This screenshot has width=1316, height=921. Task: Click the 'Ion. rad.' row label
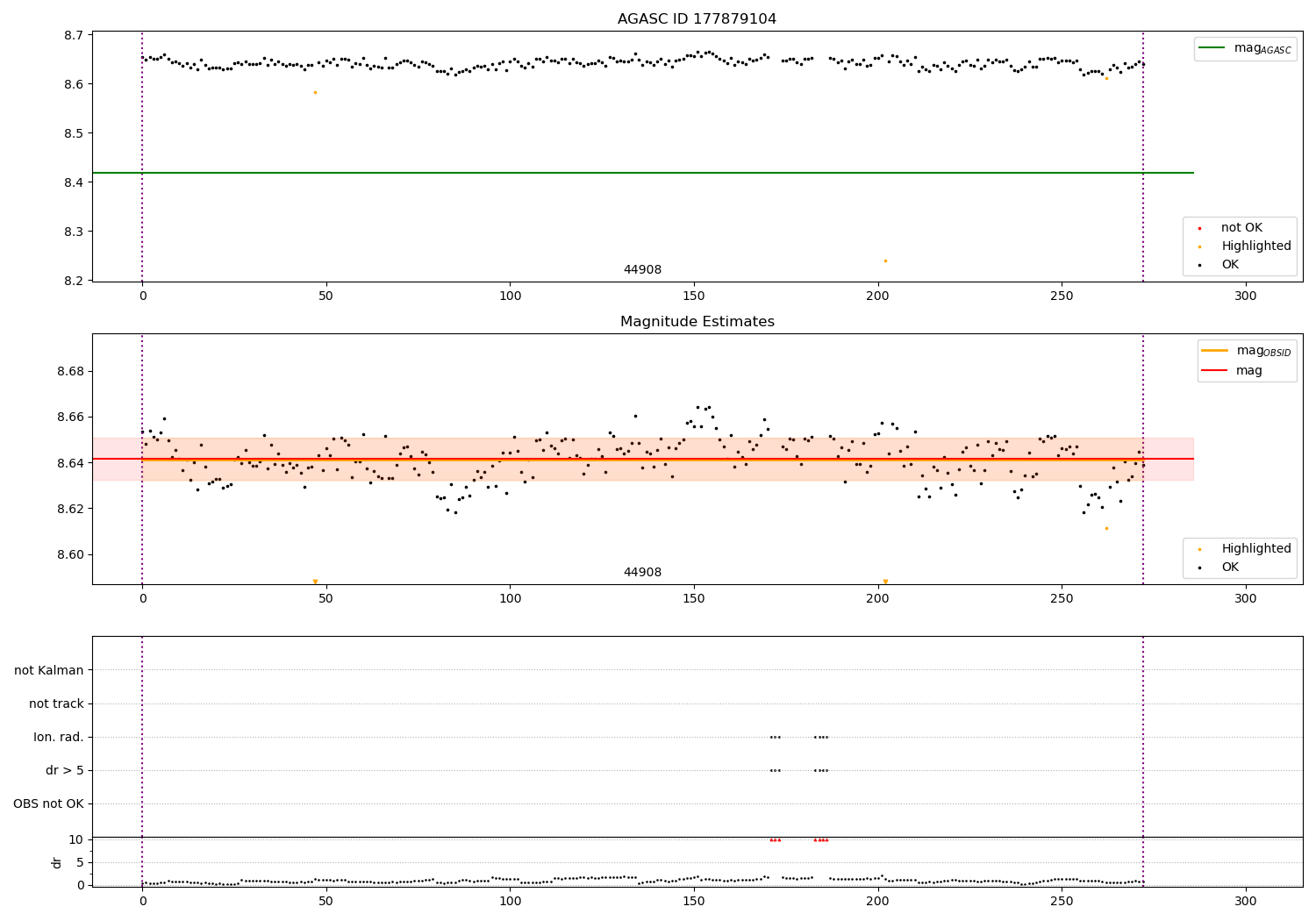pos(59,738)
